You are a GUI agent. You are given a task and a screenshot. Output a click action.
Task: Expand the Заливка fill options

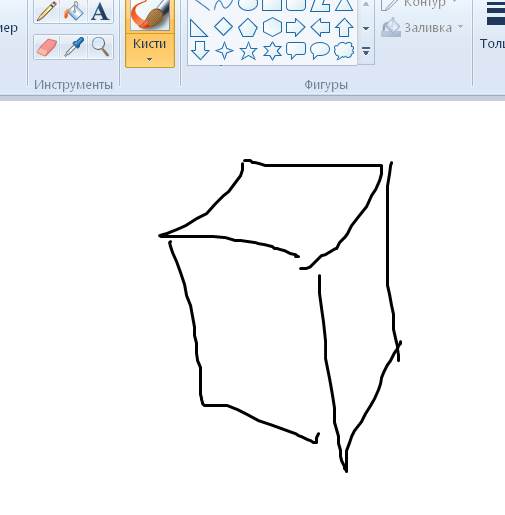pyautogui.click(x=422, y=28)
